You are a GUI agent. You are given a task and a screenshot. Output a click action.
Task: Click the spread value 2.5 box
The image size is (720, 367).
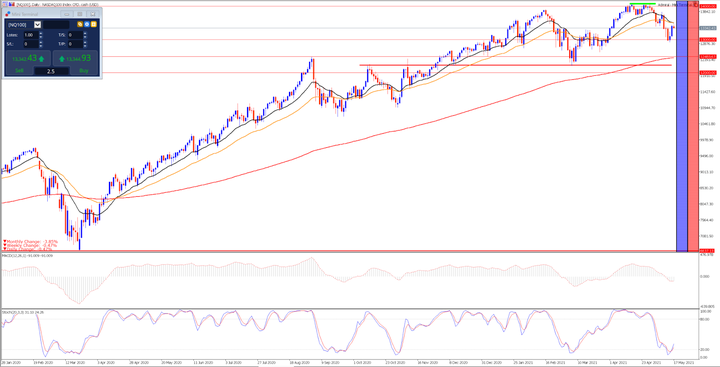coord(51,71)
